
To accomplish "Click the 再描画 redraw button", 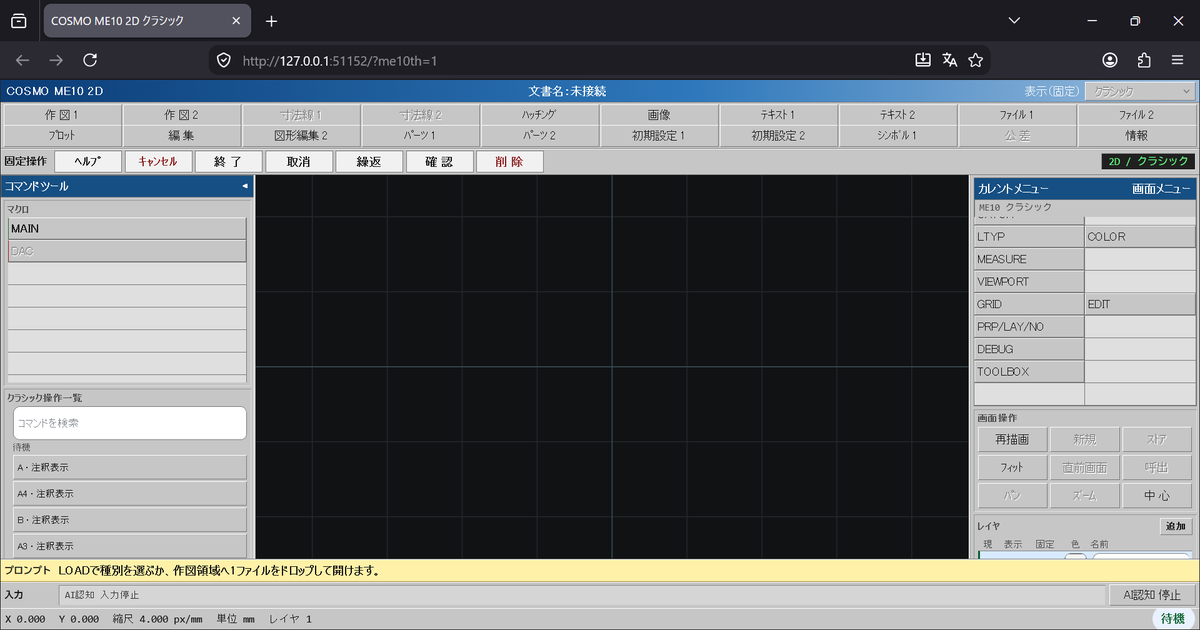I will (x=1012, y=439).
